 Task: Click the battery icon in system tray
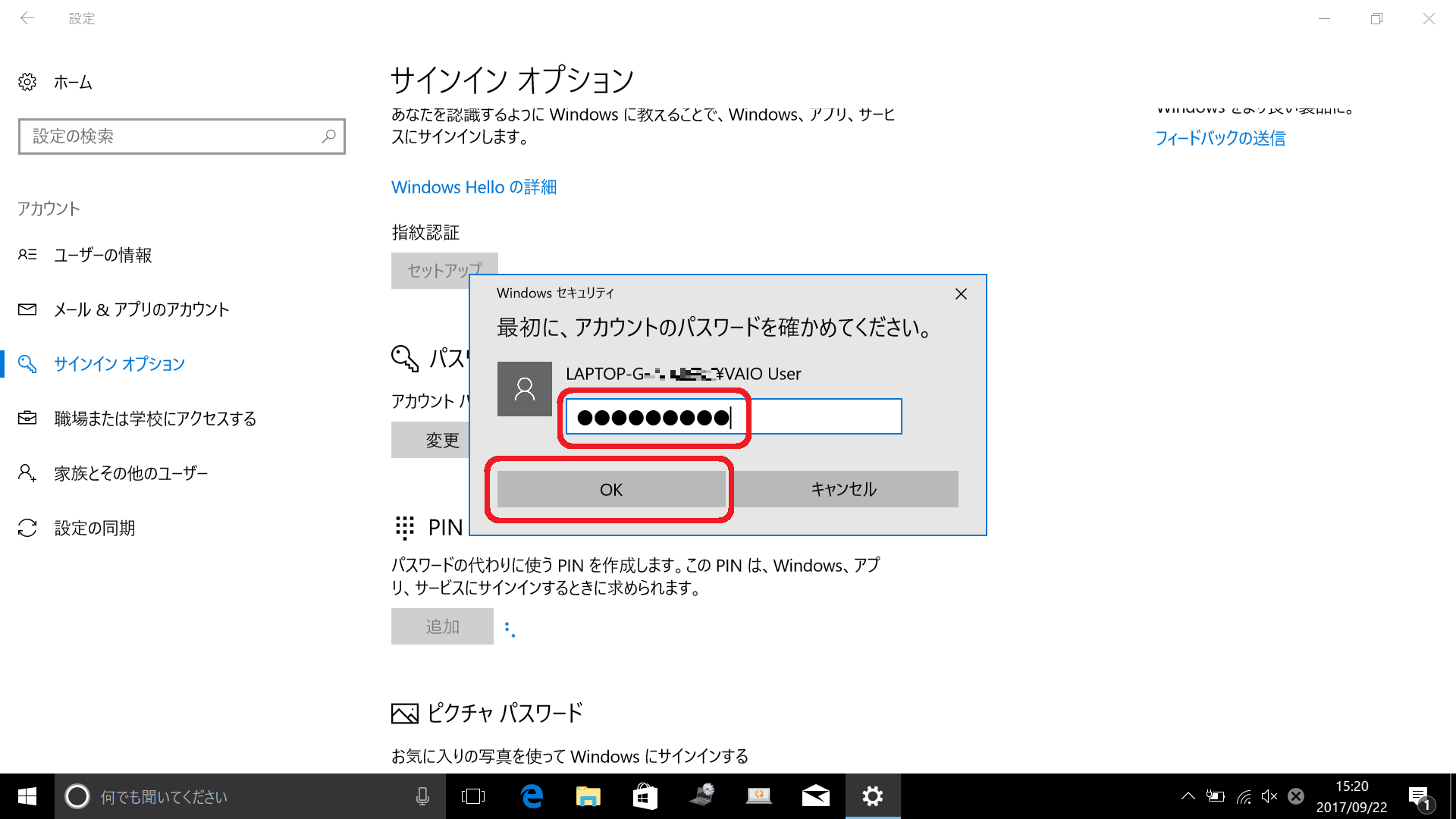[1216, 796]
